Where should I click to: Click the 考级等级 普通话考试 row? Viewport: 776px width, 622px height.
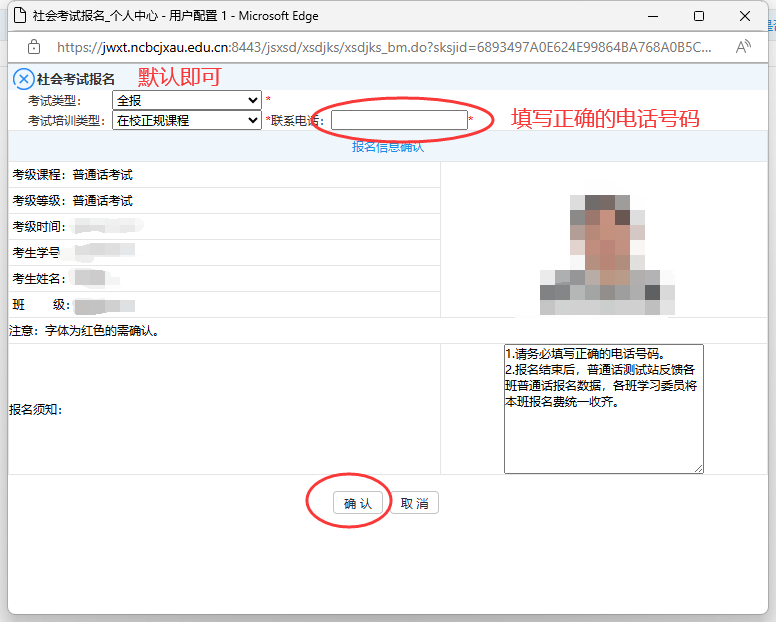[x=102, y=201]
